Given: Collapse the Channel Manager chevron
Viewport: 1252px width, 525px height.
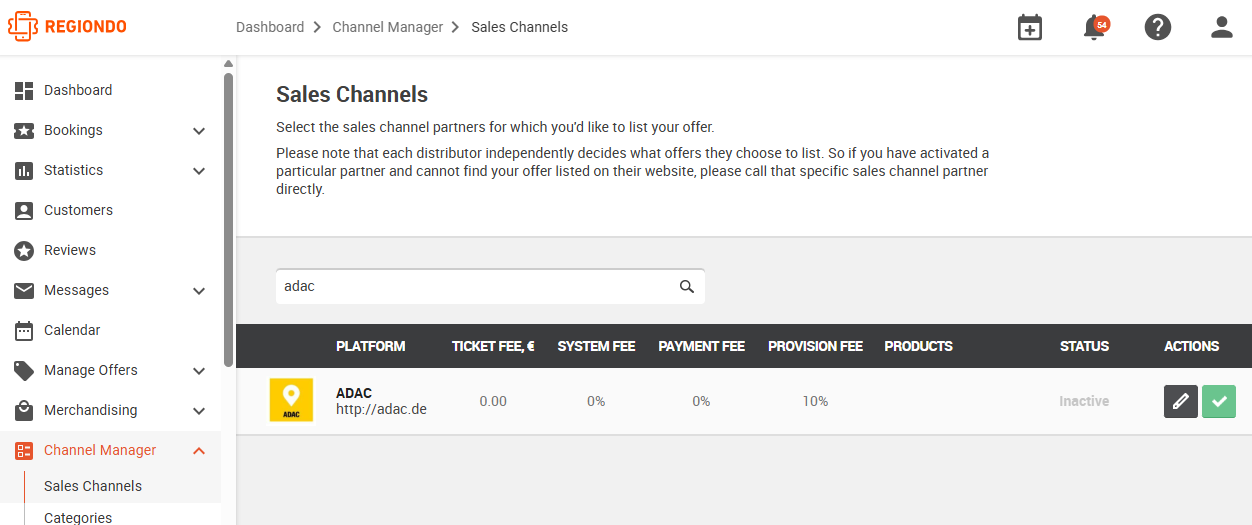Looking at the screenshot, I should [199, 451].
